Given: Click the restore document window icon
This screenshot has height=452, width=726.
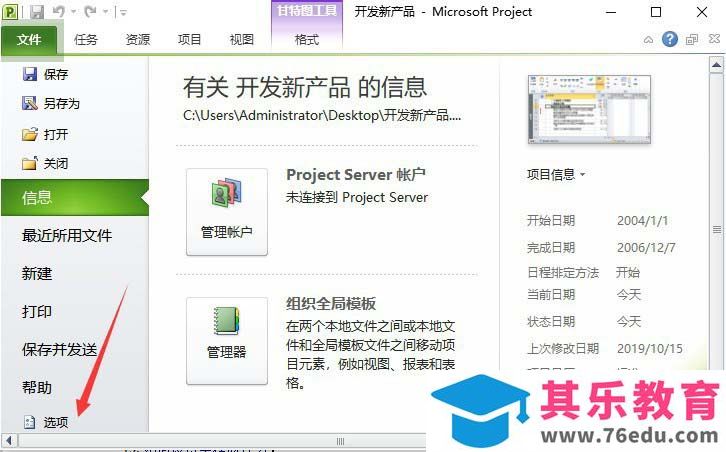Looking at the screenshot, I should point(692,39).
